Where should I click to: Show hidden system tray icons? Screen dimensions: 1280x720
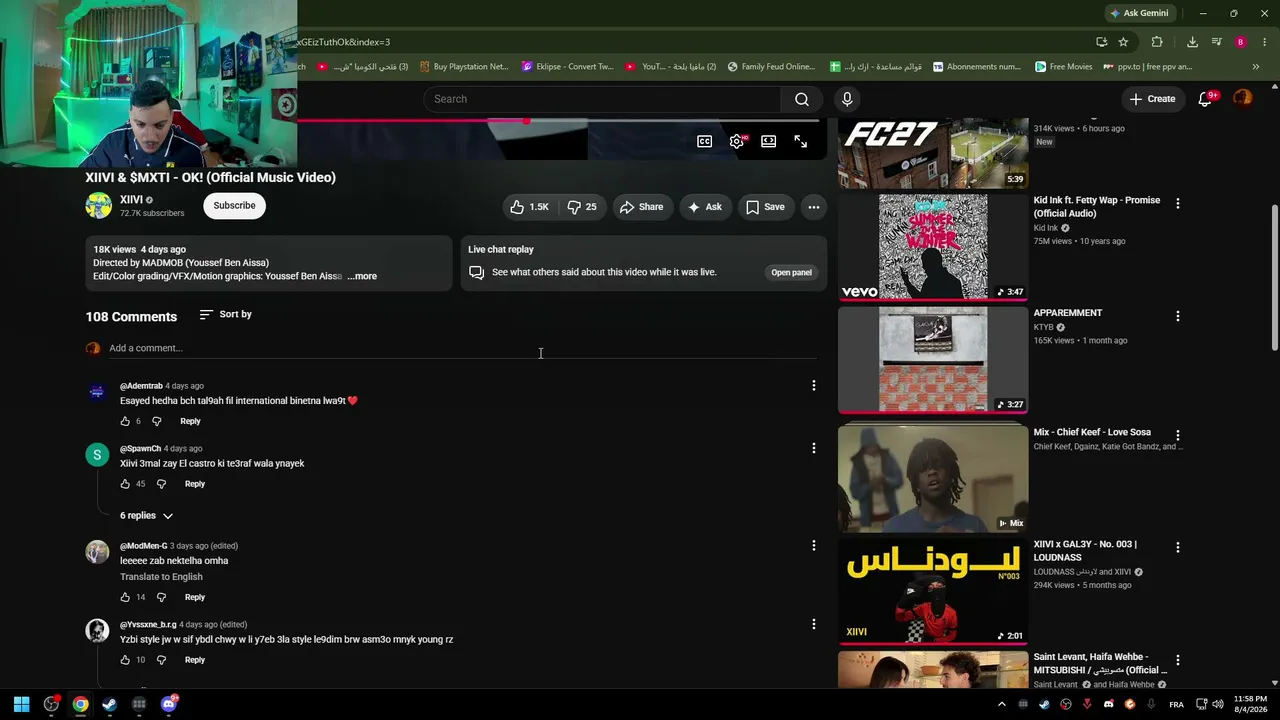click(x=1002, y=704)
